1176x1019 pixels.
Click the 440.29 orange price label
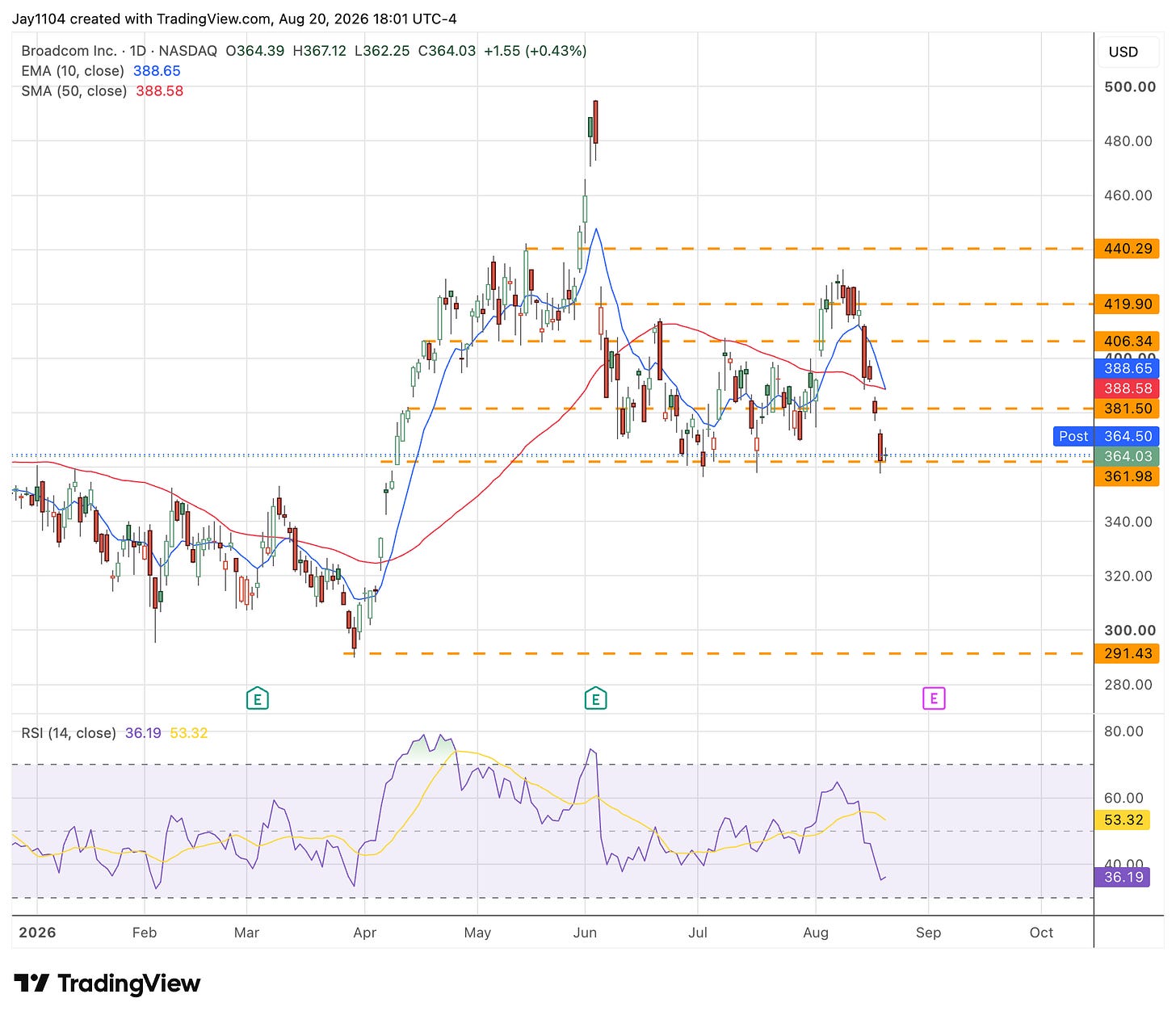click(x=1127, y=249)
